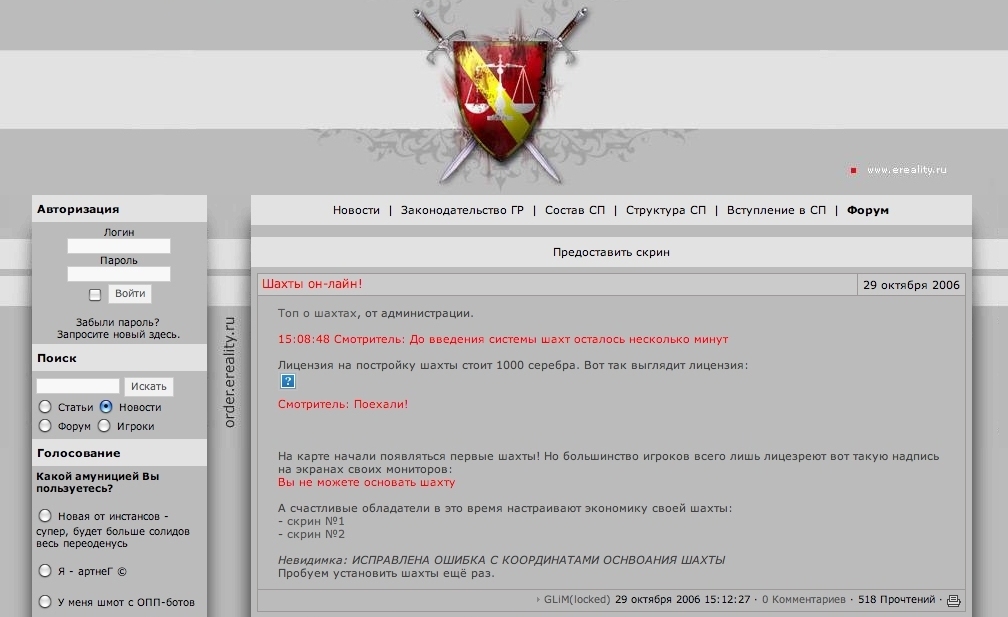
Task: Open Законодательство ГР in the navigation
Action: point(462,210)
